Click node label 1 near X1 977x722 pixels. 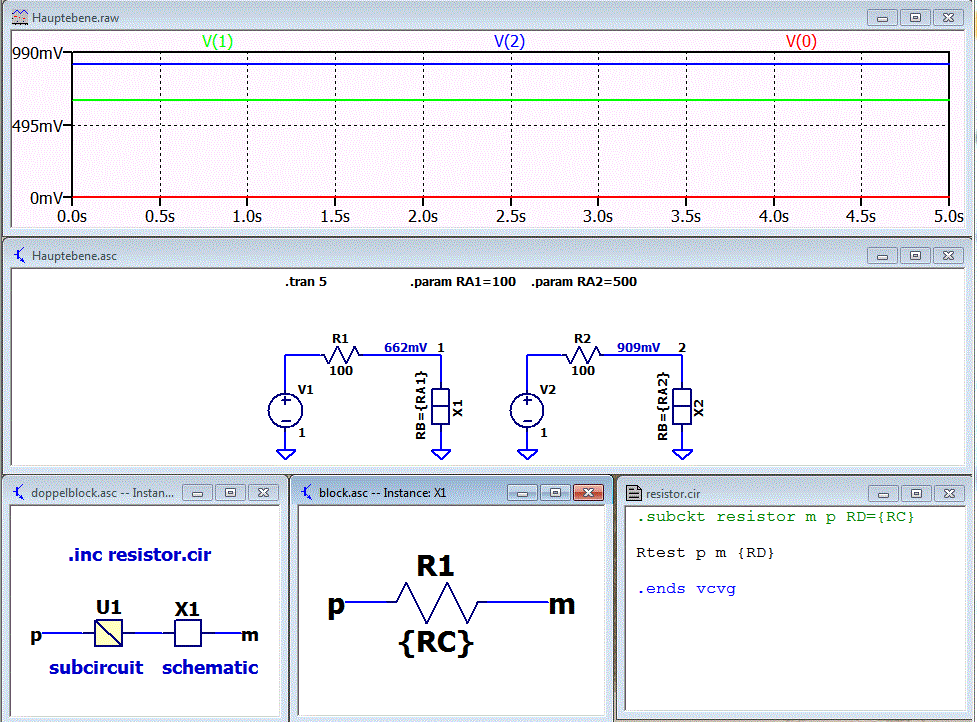pyautogui.click(x=441, y=348)
